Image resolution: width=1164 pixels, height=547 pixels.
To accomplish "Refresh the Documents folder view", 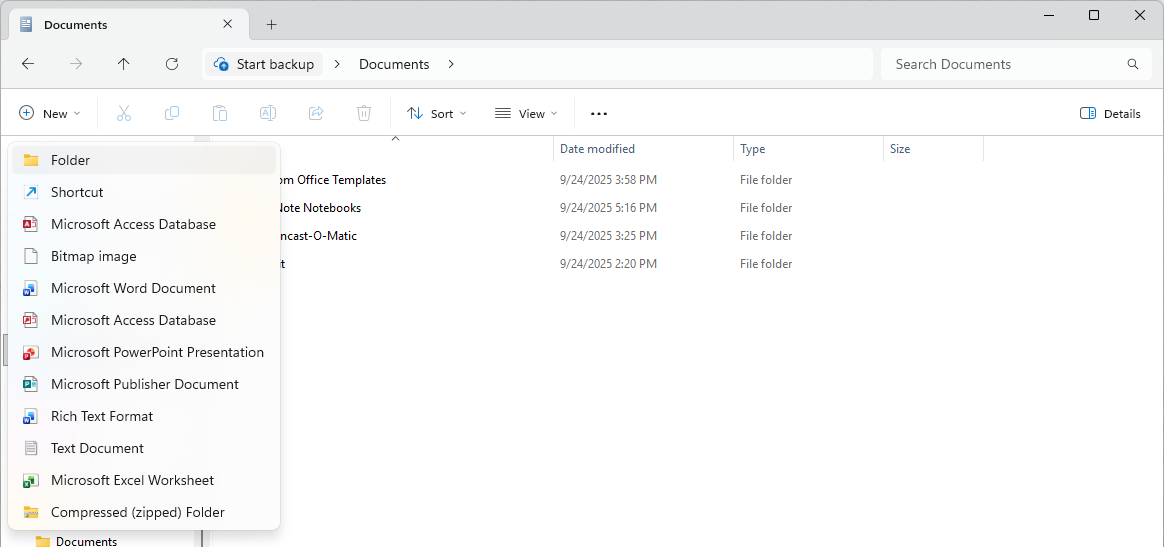I will point(171,64).
